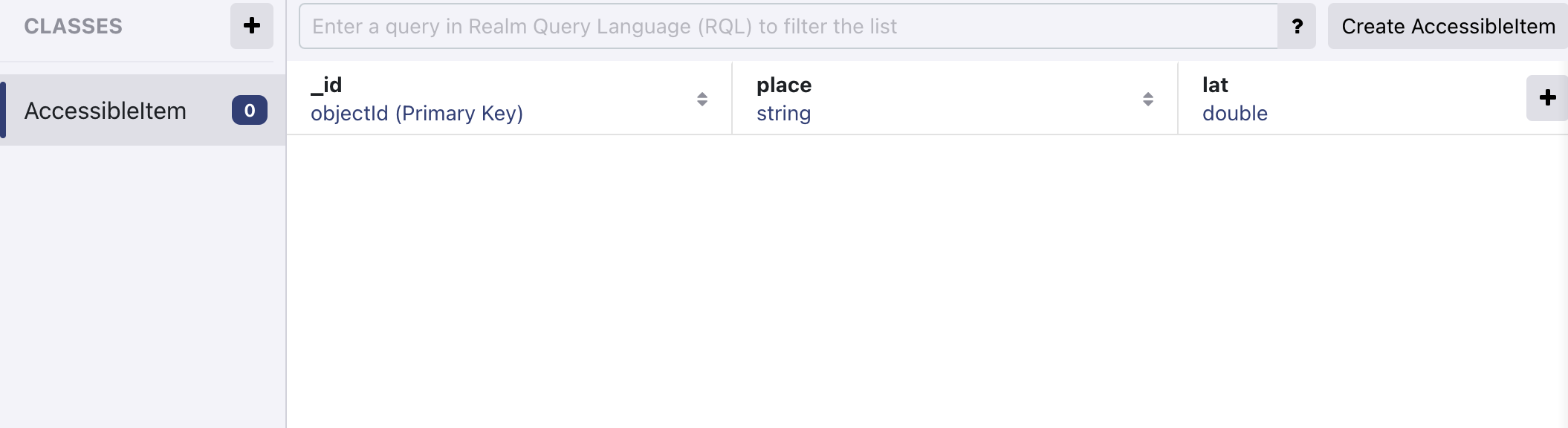The width and height of the screenshot is (1568, 428).
Task: Click the place column header name
Action: 784,85
